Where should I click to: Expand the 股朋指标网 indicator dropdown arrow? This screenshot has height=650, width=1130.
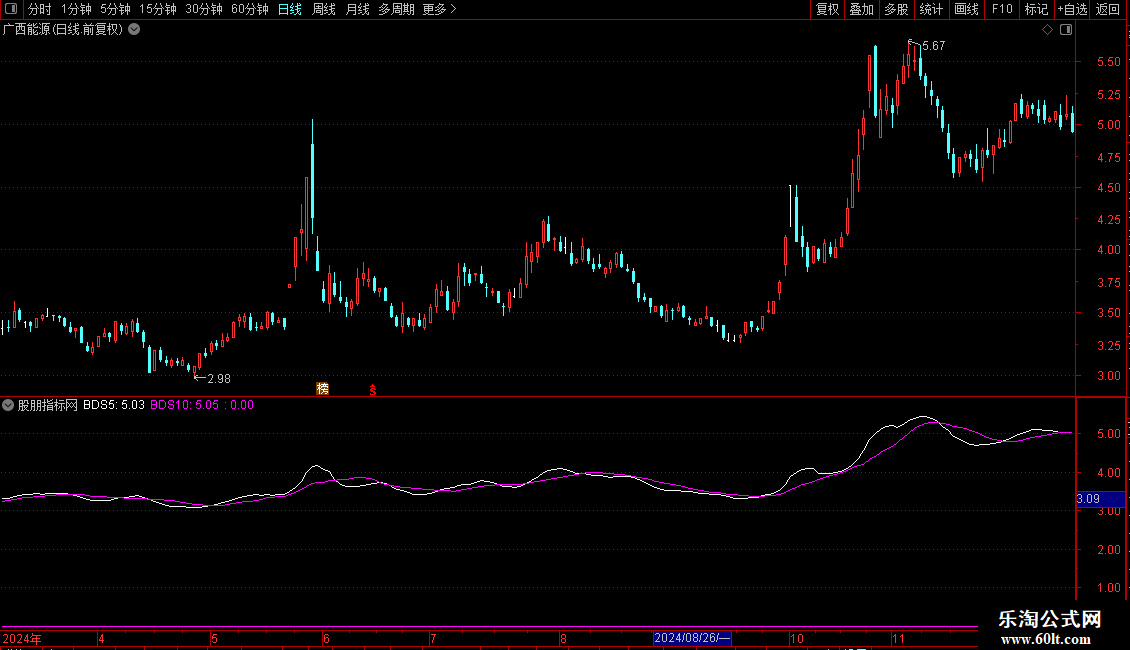point(8,405)
